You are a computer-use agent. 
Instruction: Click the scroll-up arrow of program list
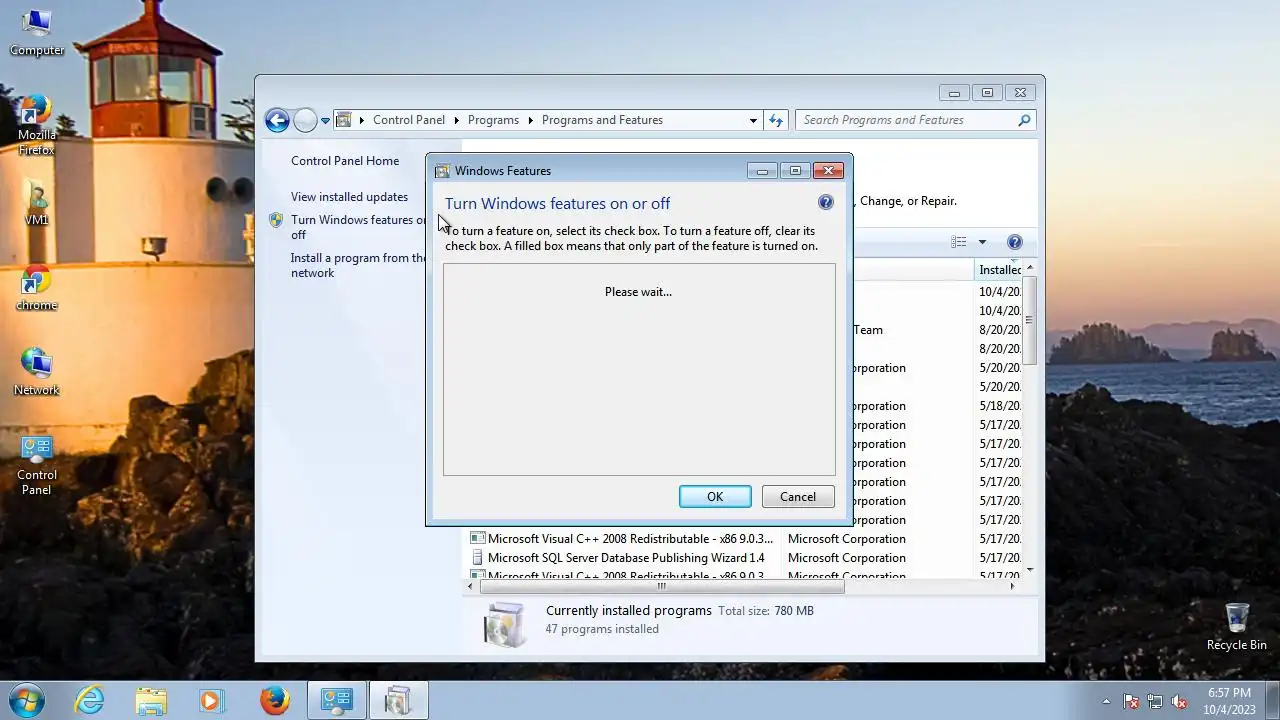1029,268
